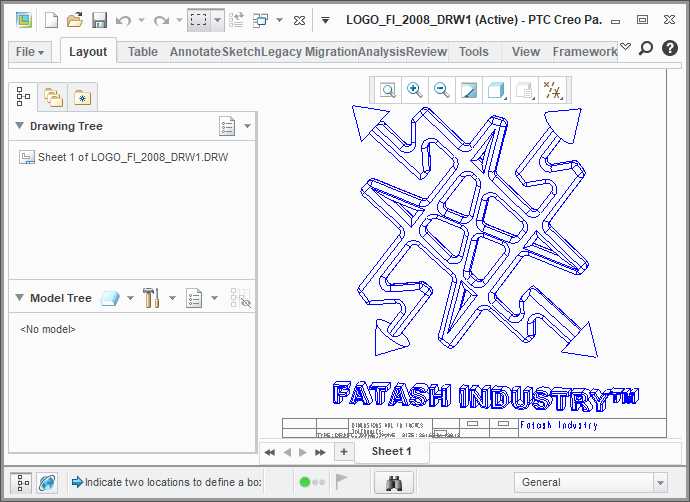This screenshot has height=502, width=690.
Task: Switch to the Framework tab
Action: tap(585, 52)
